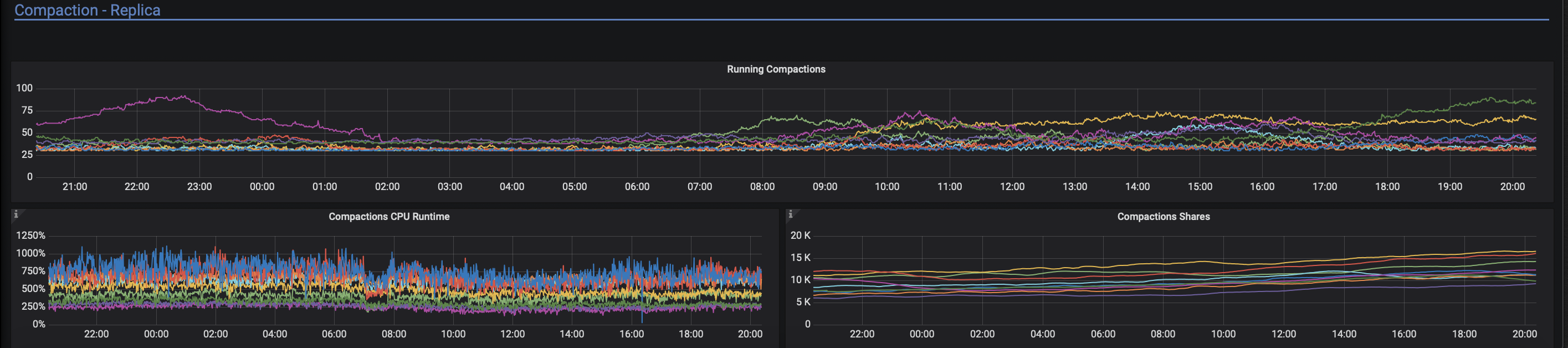Image resolution: width=1568 pixels, height=348 pixels.
Task: Click 08:00 label on CPU Runtime time axis
Action: tap(394, 334)
